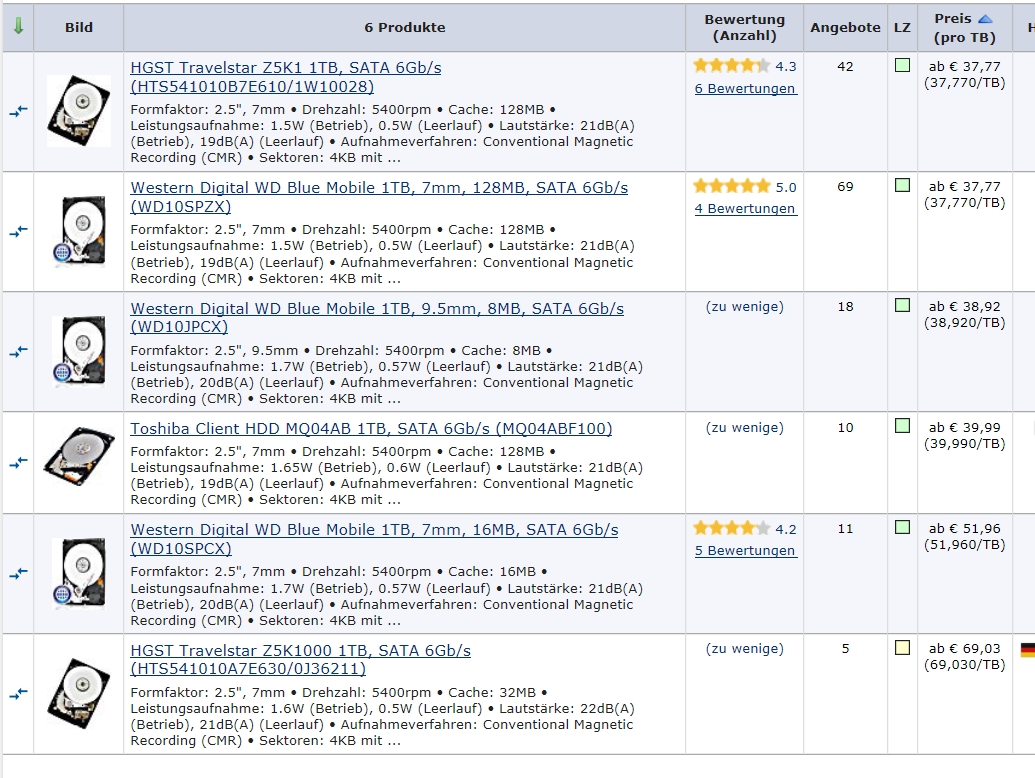Viewport: 1035px width, 778px height.
Task: Click yellow availability box for HGST Z5K1000
Action: [x=902, y=647]
